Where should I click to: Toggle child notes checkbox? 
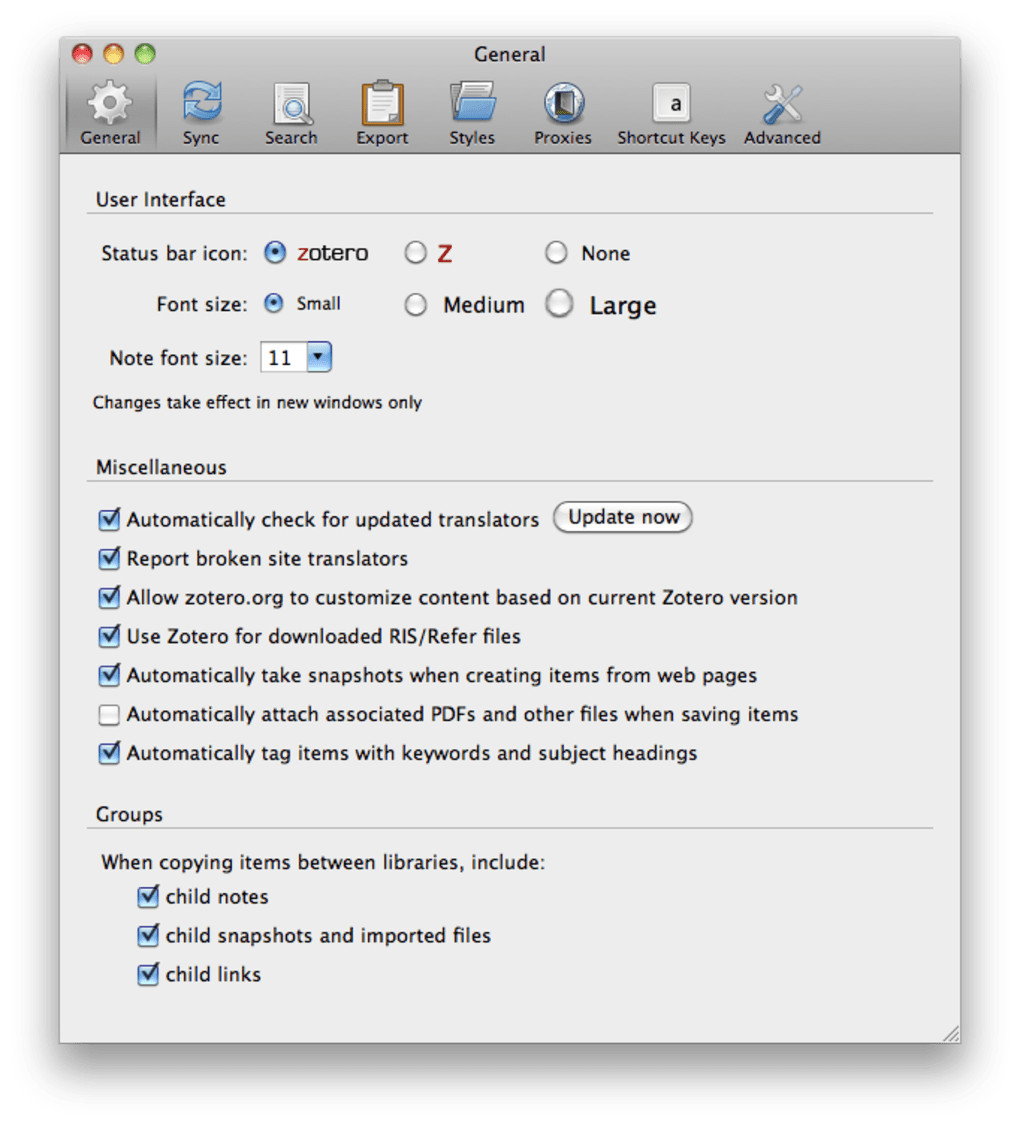click(x=148, y=897)
